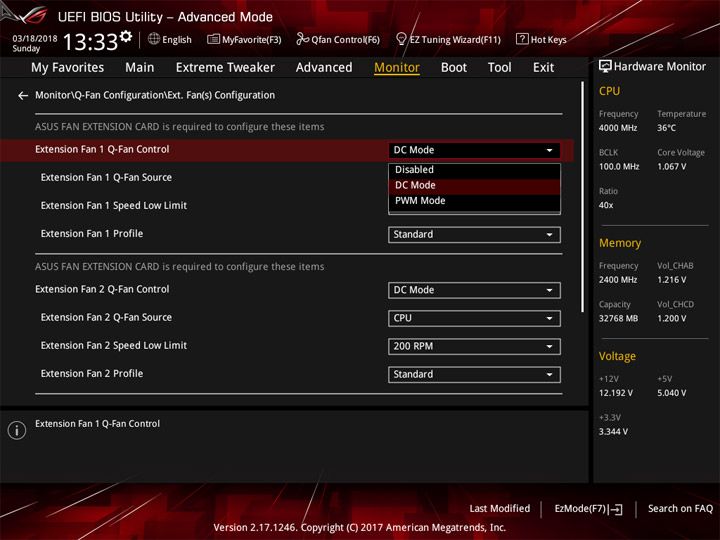The image size is (720, 540).
Task: Click the info icon in help area
Action: [17, 430]
